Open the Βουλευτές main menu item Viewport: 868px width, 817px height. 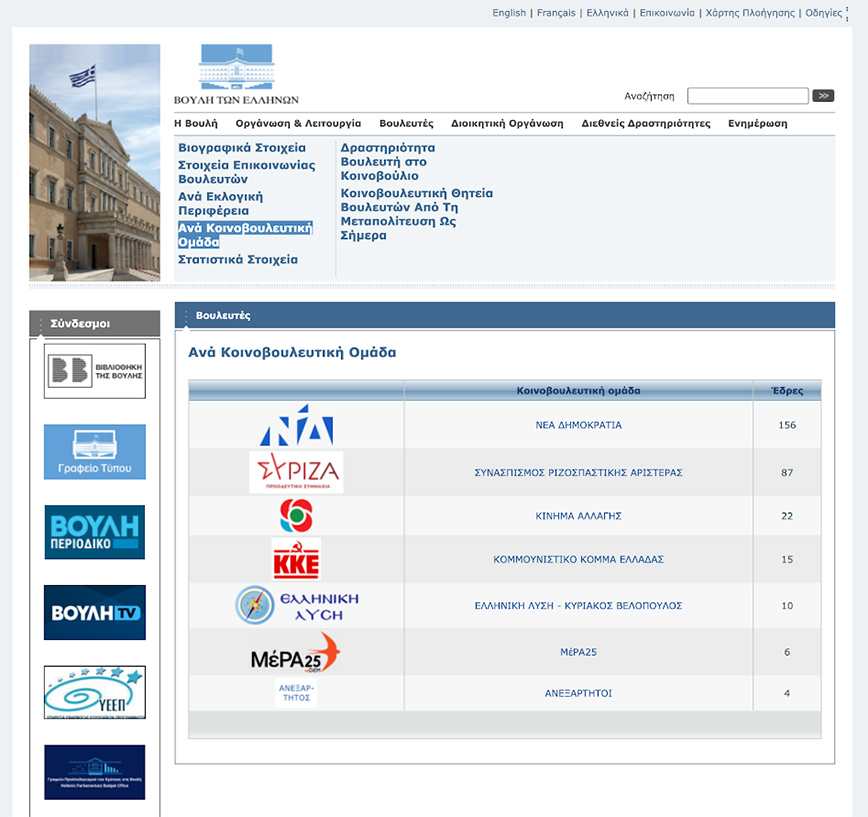pyautogui.click(x=406, y=124)
